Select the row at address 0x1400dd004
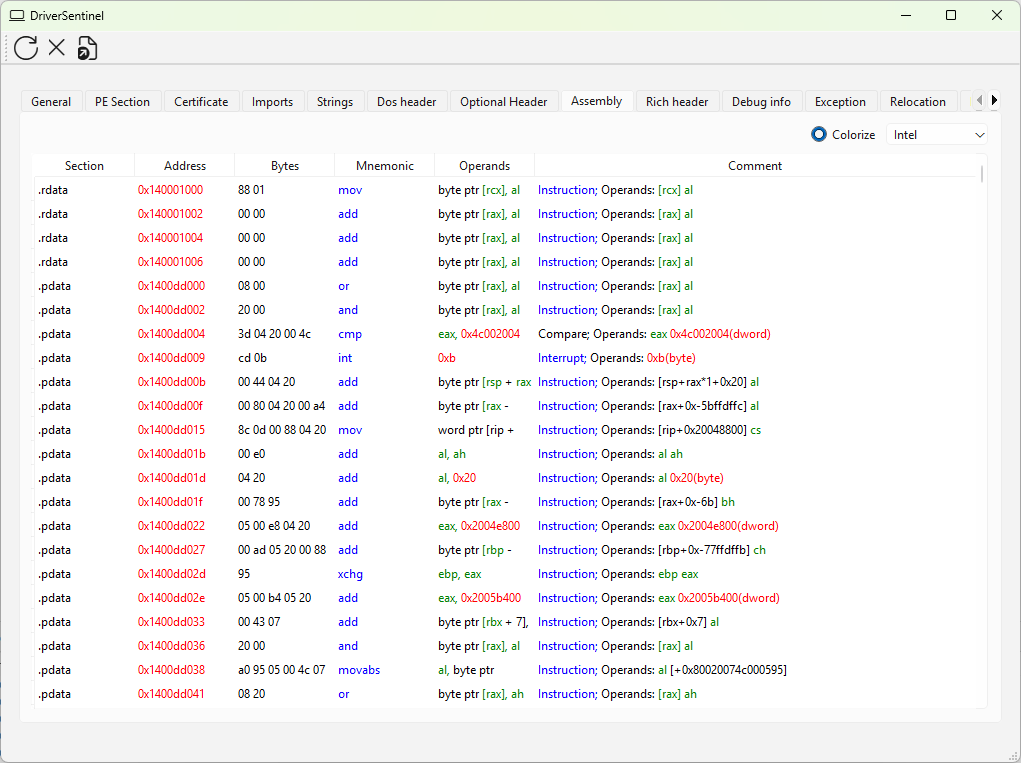Screen dimensions: 1021x763 pos(171,334)
